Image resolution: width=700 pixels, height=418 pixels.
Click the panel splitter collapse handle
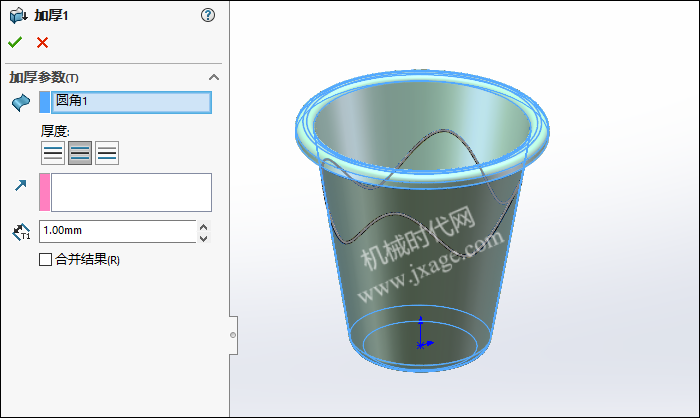click(233, 335)
